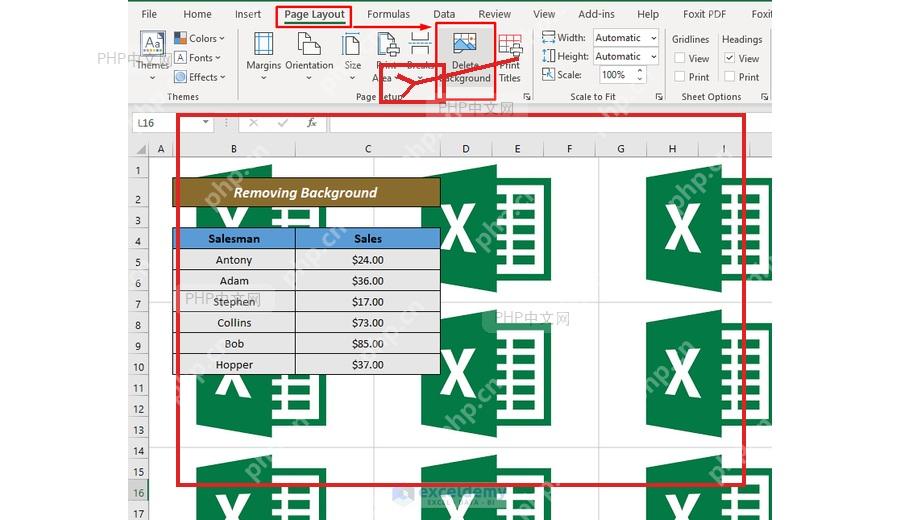
Task: Click the Breaks icon
Action: (420, 44)
